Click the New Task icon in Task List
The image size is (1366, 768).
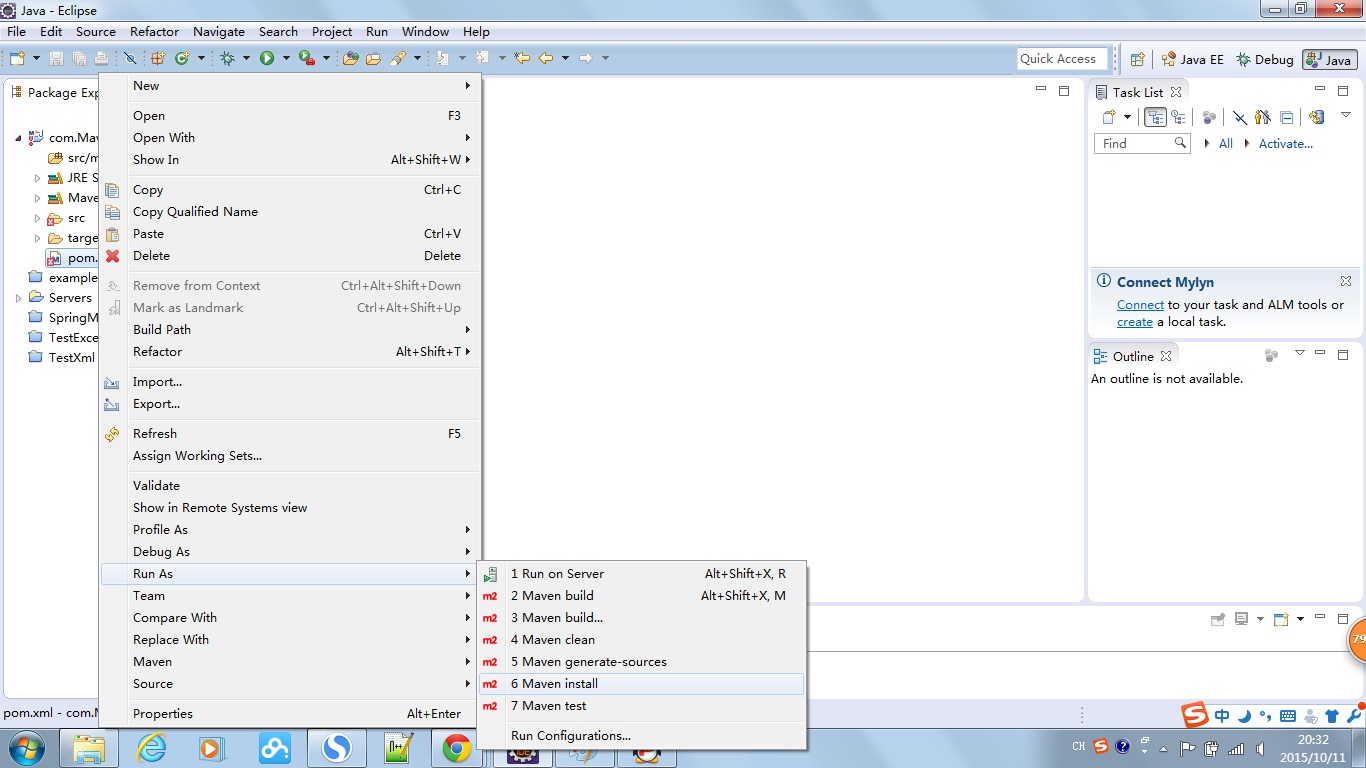pos(1110,117)
